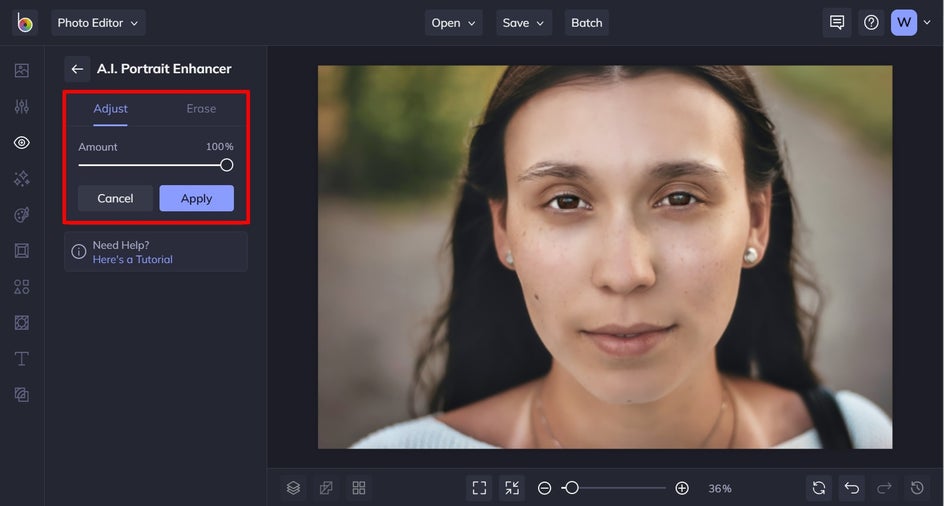The height and width of the screenshot is (506, 944).
Task: Select the Text tool sidebar icon
Action: tap(22, 359)
